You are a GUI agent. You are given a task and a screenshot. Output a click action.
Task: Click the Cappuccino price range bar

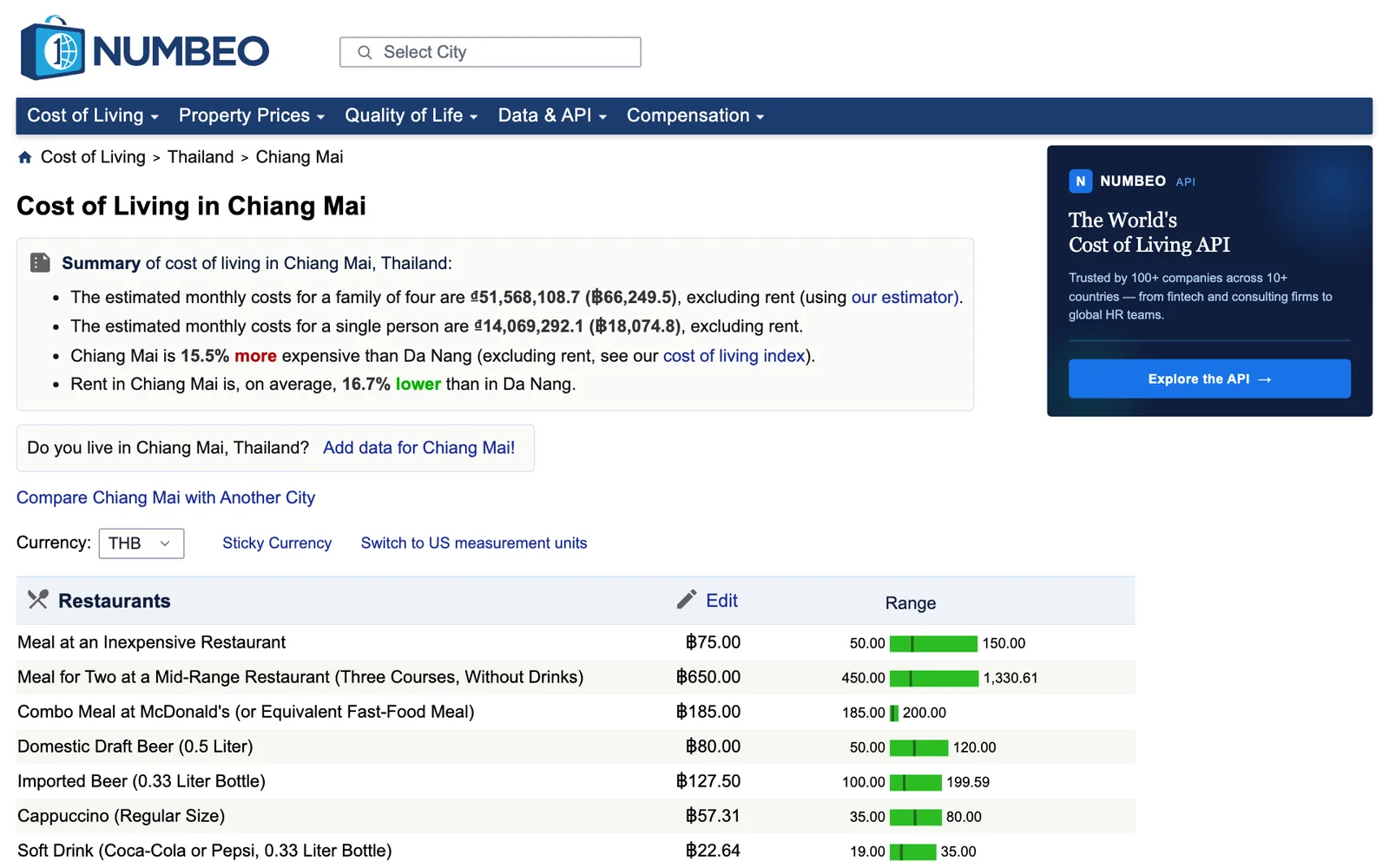tap(915, 817)
